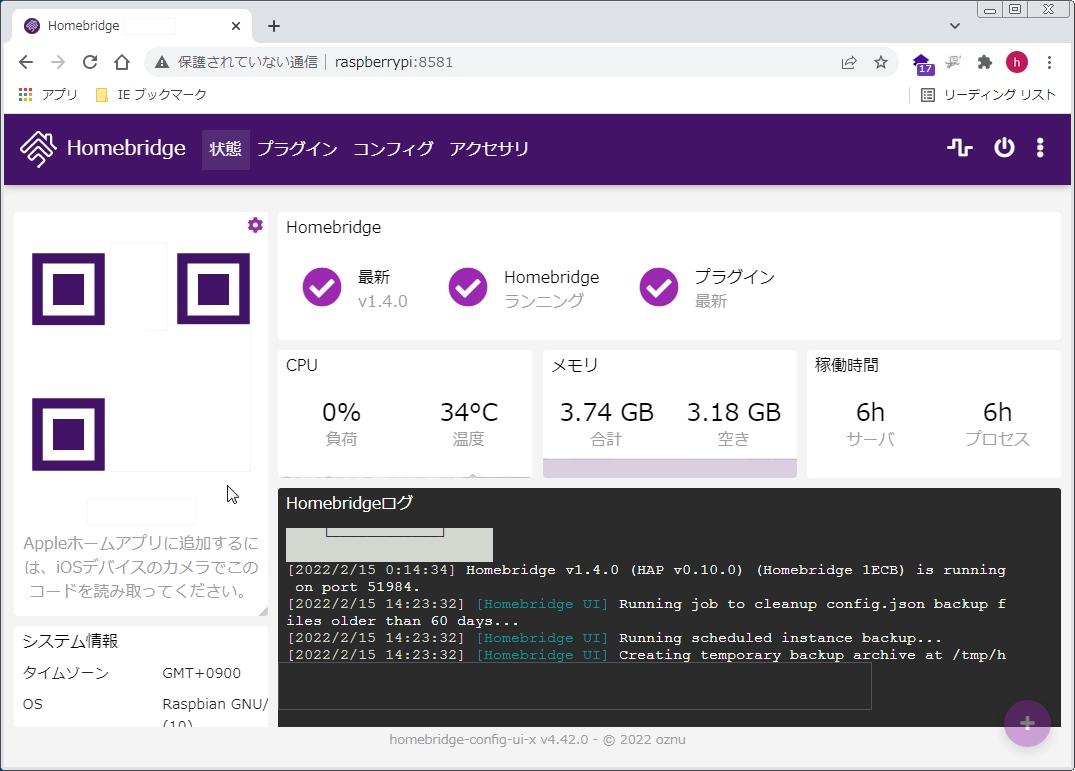Click the extension icon beside the 17 badge

(x=953, y=62)
